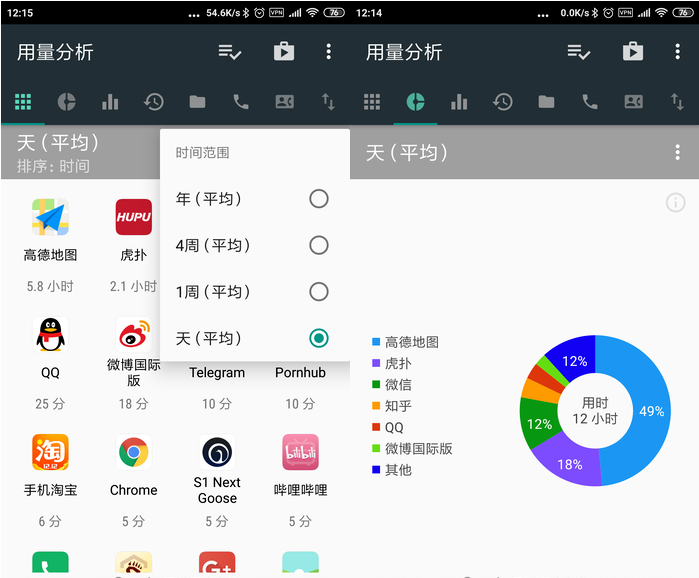Tap the 2.1 小时 usage value
This screenshot has width=699, height=578.
(133, 286)
